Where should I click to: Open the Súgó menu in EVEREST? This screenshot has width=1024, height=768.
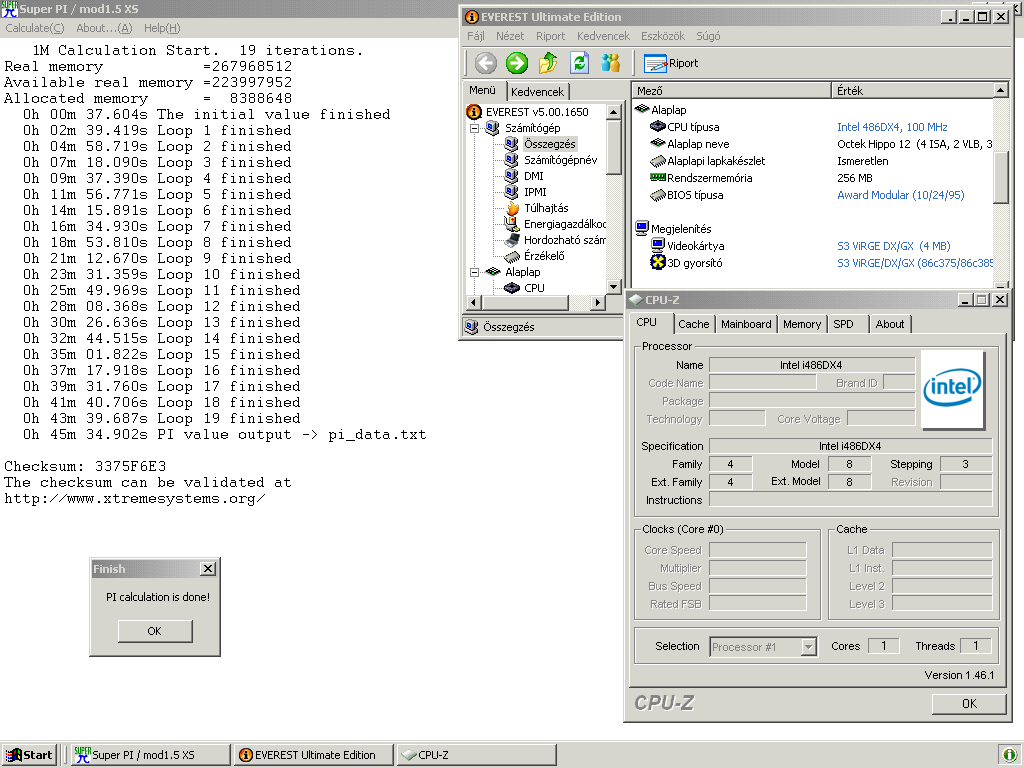pyautogui.click(x=708, y=36)
